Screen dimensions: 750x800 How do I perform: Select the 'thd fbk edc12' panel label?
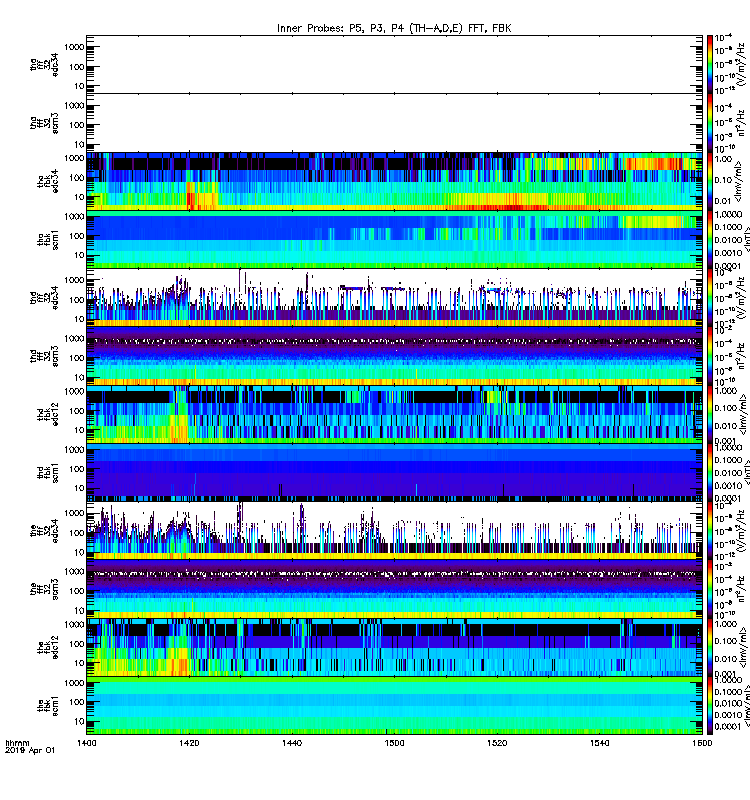48,415
